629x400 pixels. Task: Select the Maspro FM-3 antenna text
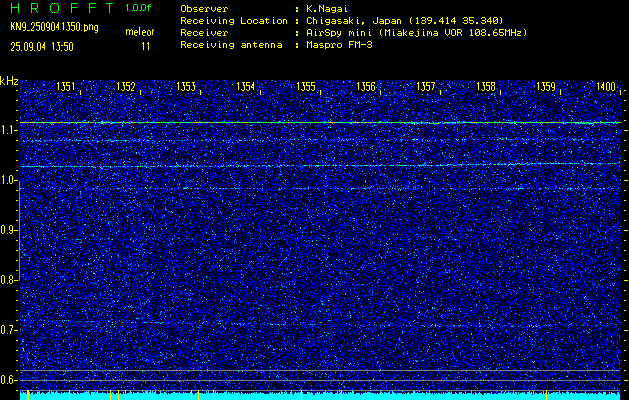tap(339, 45)
